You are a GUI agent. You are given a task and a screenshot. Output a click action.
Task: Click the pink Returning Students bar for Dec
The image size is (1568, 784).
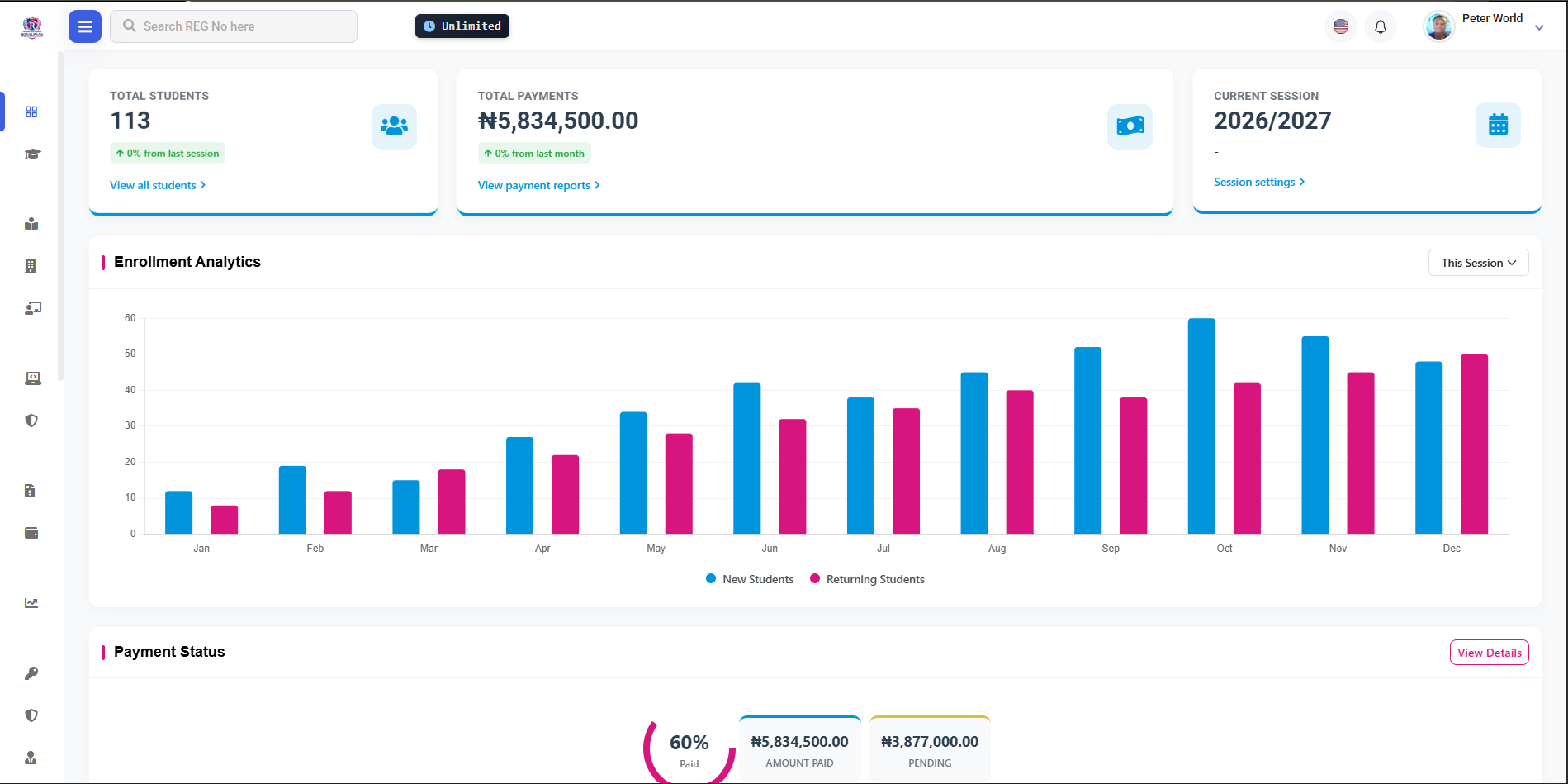pos(1475,444)
